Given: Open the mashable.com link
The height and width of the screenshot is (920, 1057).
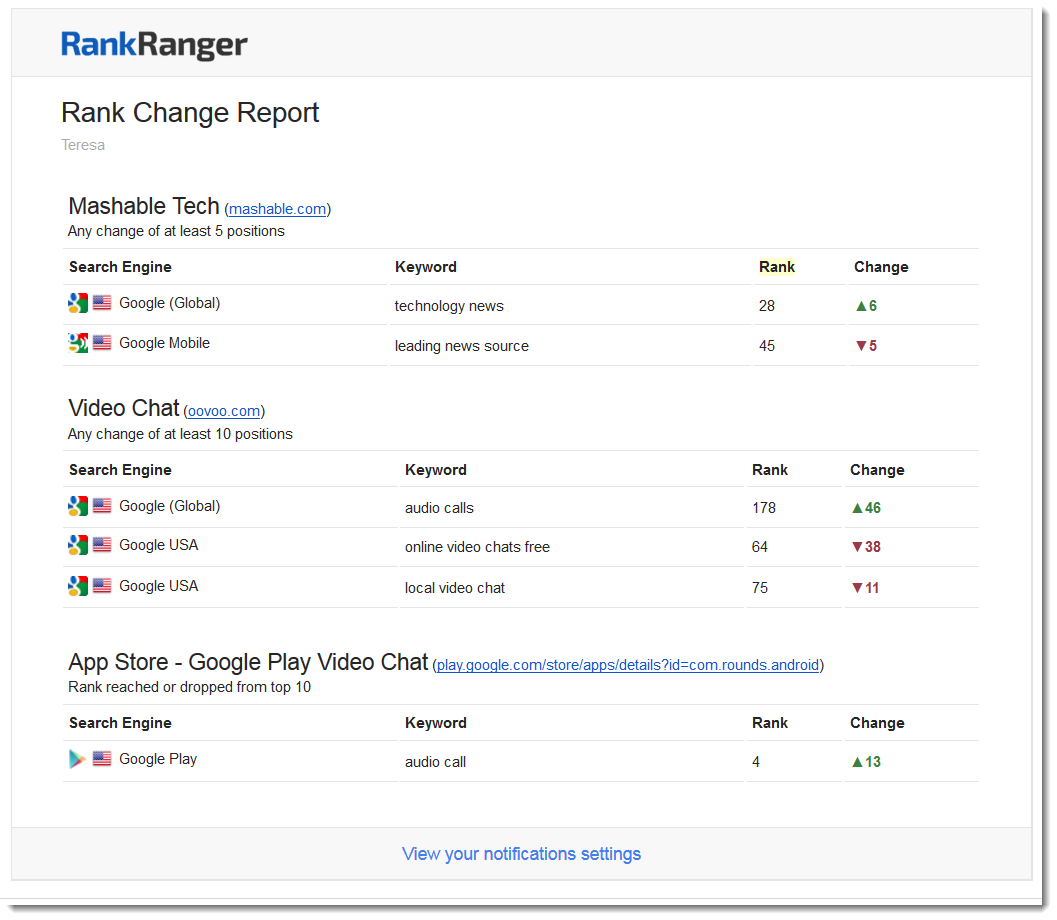Looking at the screenshot, I should tap(277, 209).
